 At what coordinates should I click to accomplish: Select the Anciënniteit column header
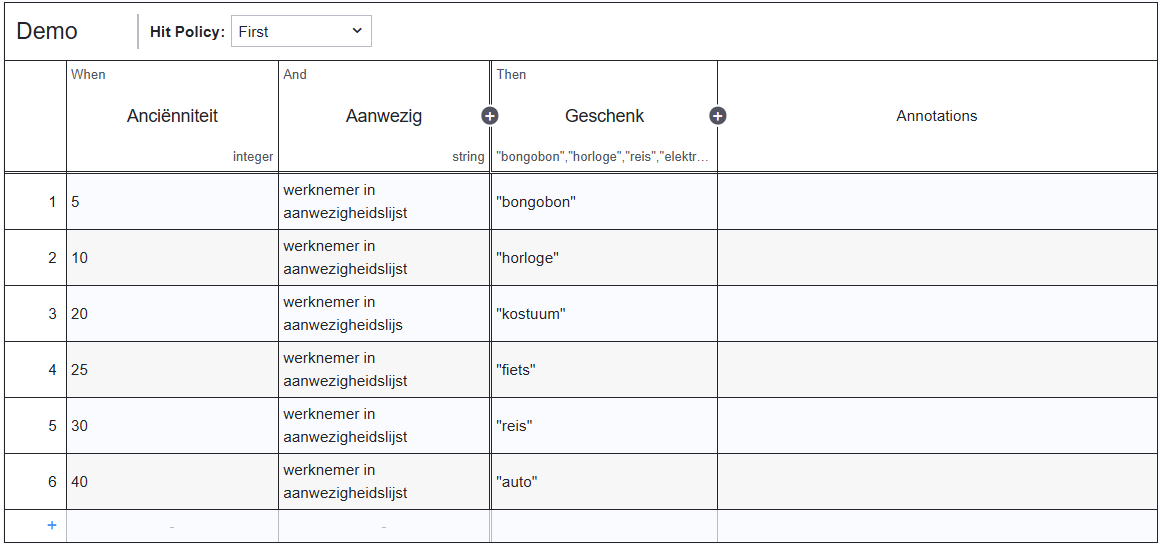tap(172, 116)
